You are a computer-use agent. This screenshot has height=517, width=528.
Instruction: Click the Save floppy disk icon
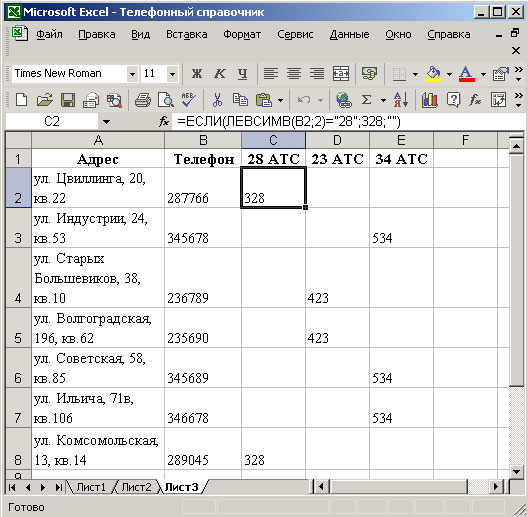(68, 100)
